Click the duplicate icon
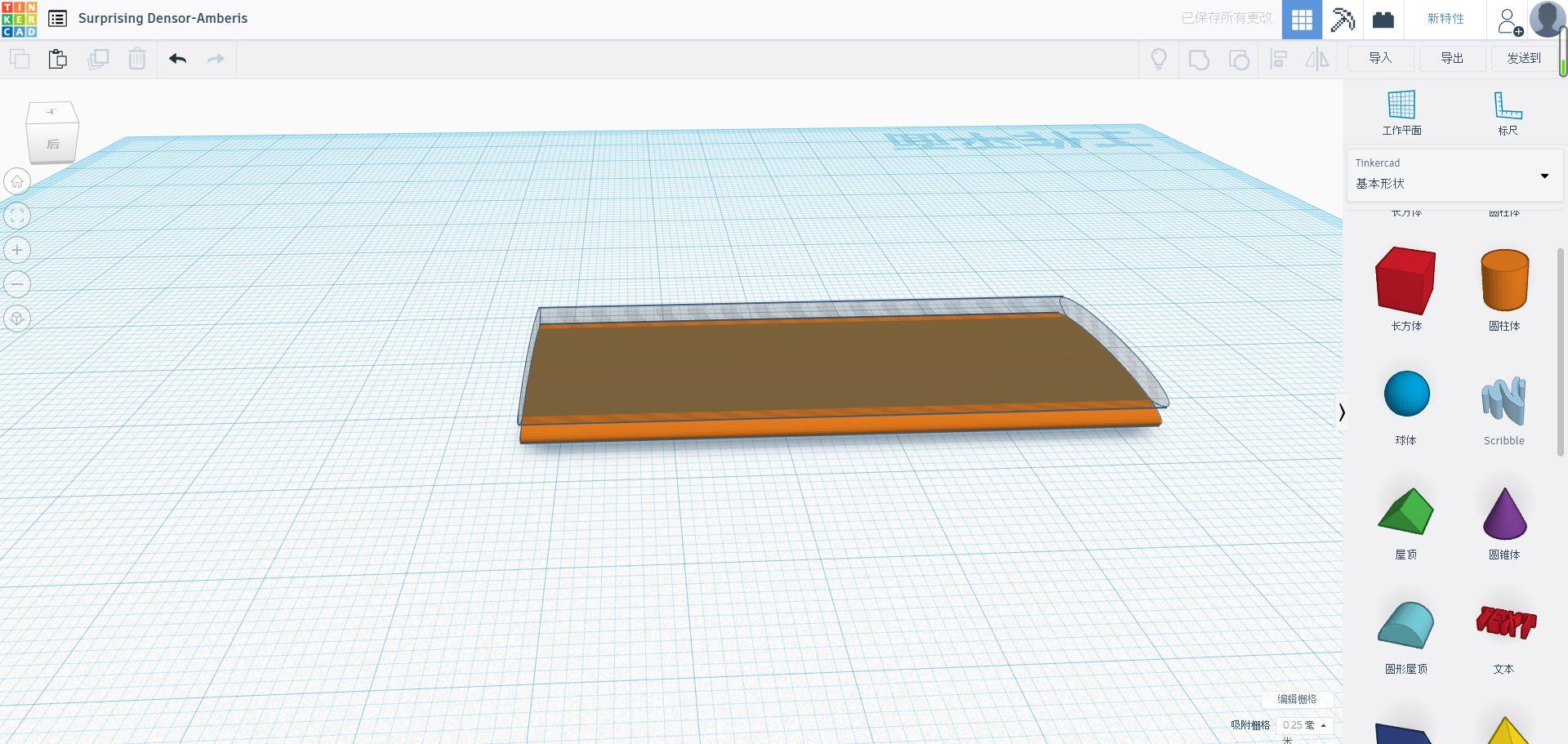Image resolution: width=1568 pixels, height=744 pixels. pos(98,59)
